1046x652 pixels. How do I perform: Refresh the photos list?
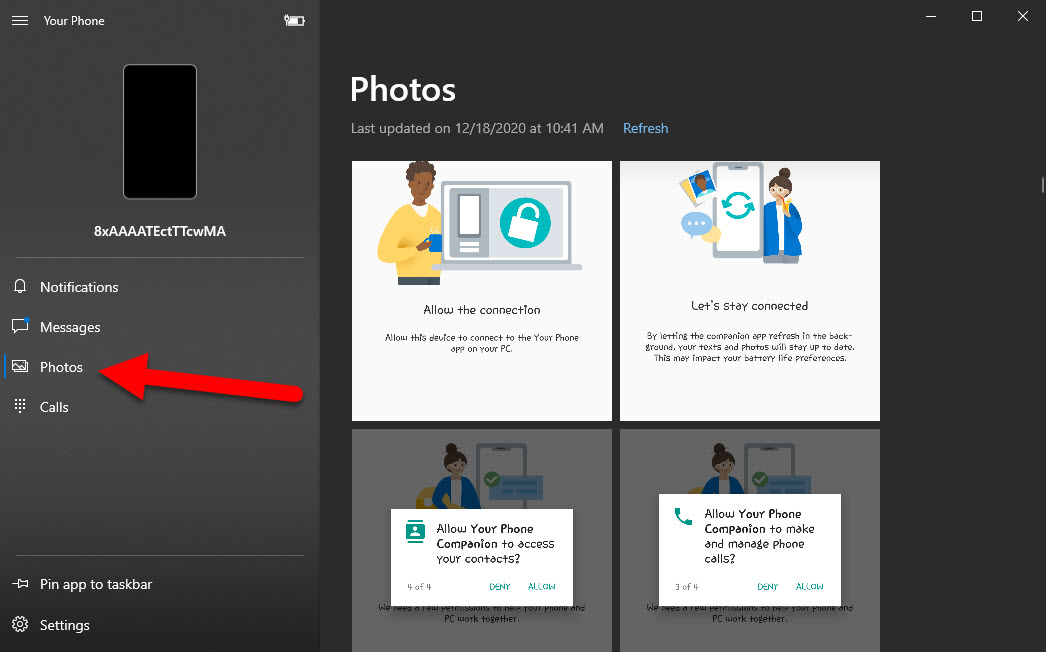tap(645, 128)
